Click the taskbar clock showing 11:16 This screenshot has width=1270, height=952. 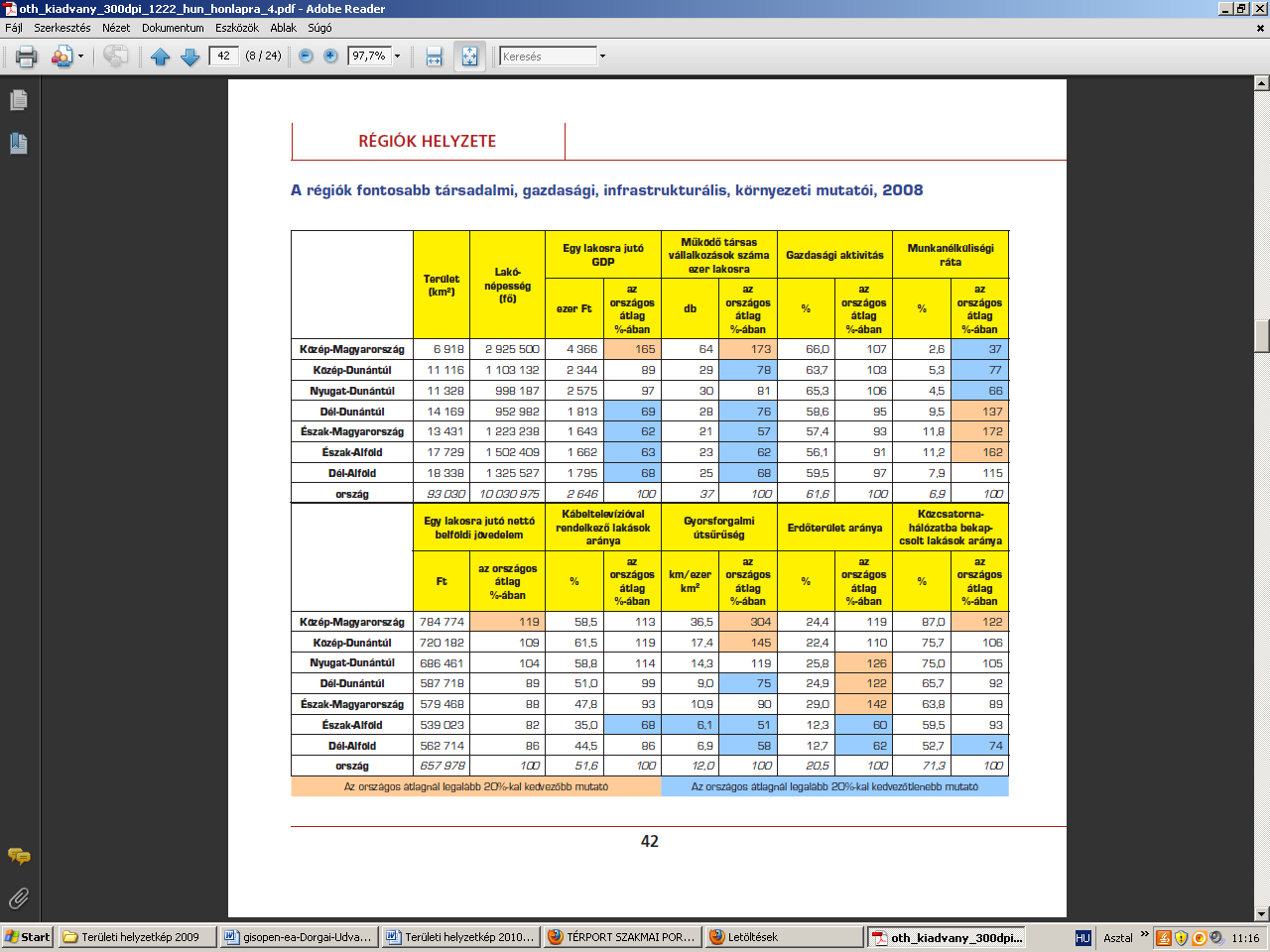tap(1245, 937)
